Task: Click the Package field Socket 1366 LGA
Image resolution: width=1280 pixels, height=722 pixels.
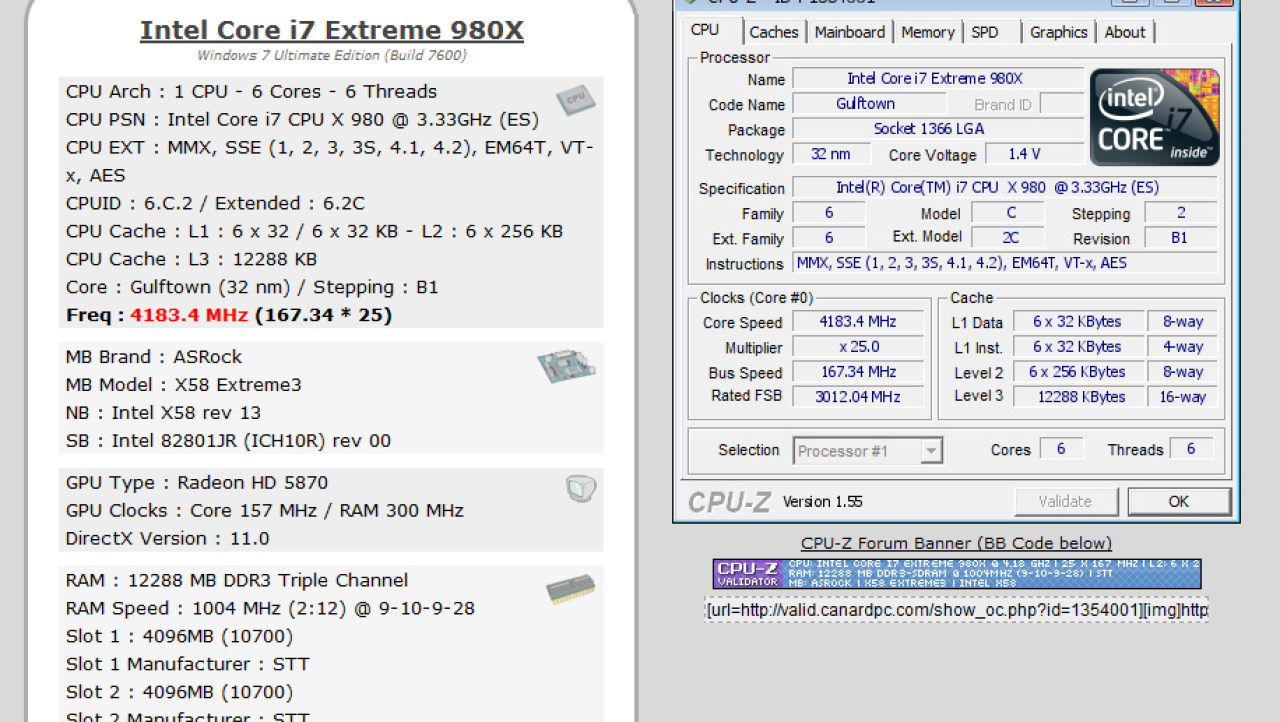Action: pyautogui.click(x=938, y=129)
